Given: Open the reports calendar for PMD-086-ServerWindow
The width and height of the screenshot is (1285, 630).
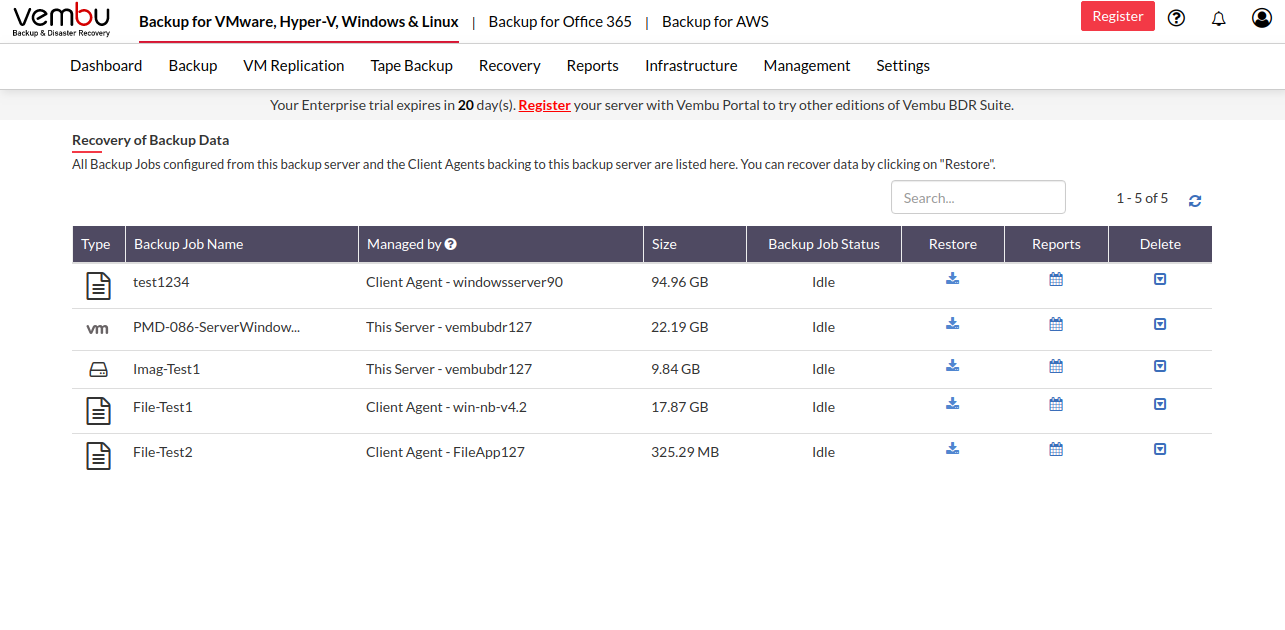Looking at the screenshot, I should click(x=1056, y=324).
